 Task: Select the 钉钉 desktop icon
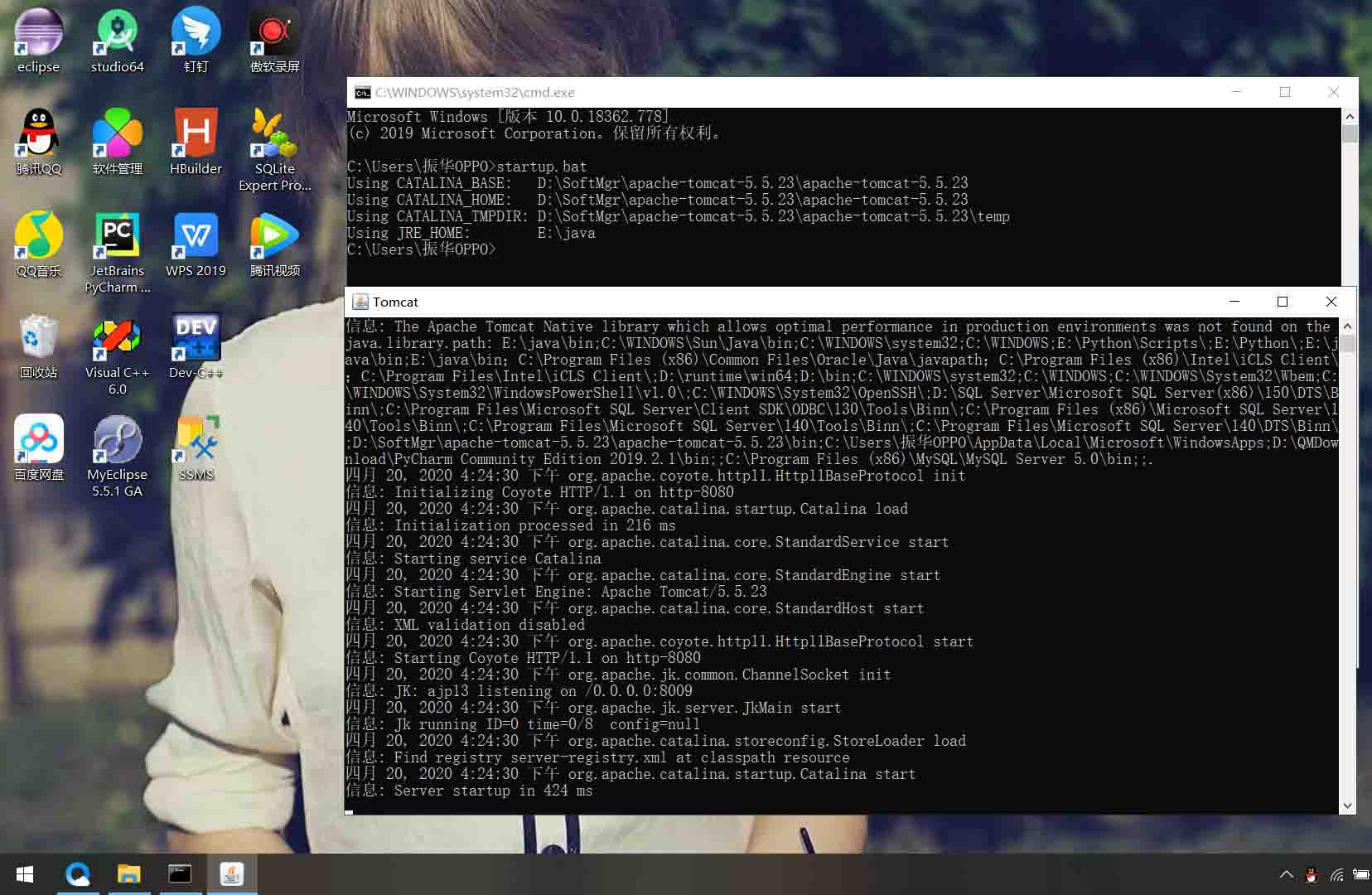coord(196,40)
